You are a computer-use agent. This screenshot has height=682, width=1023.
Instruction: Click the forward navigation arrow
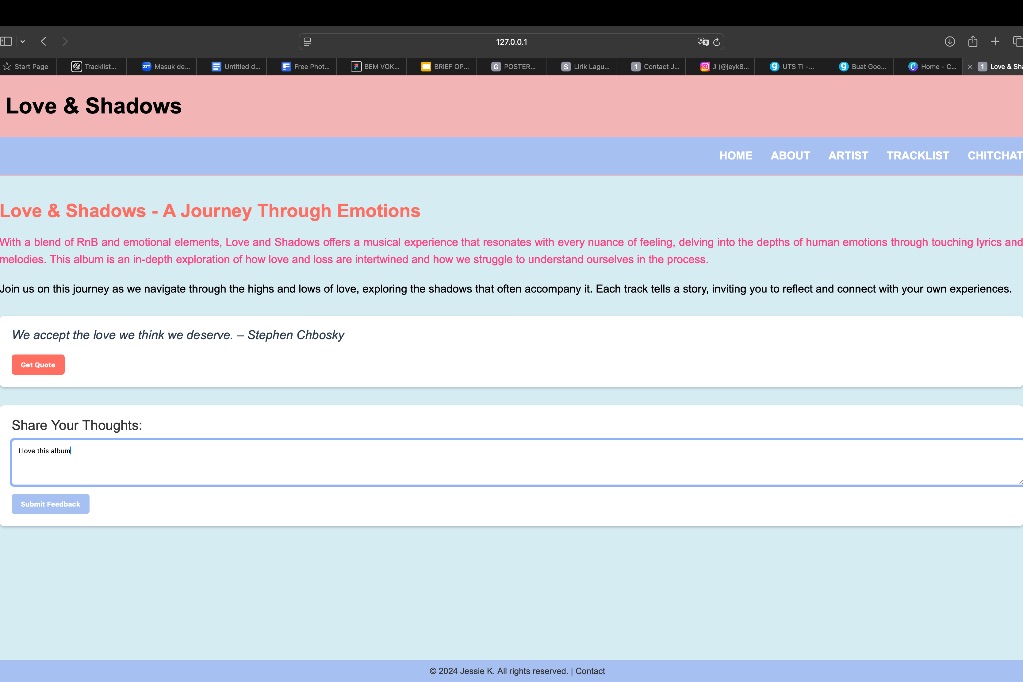click(x=64, y=41)
